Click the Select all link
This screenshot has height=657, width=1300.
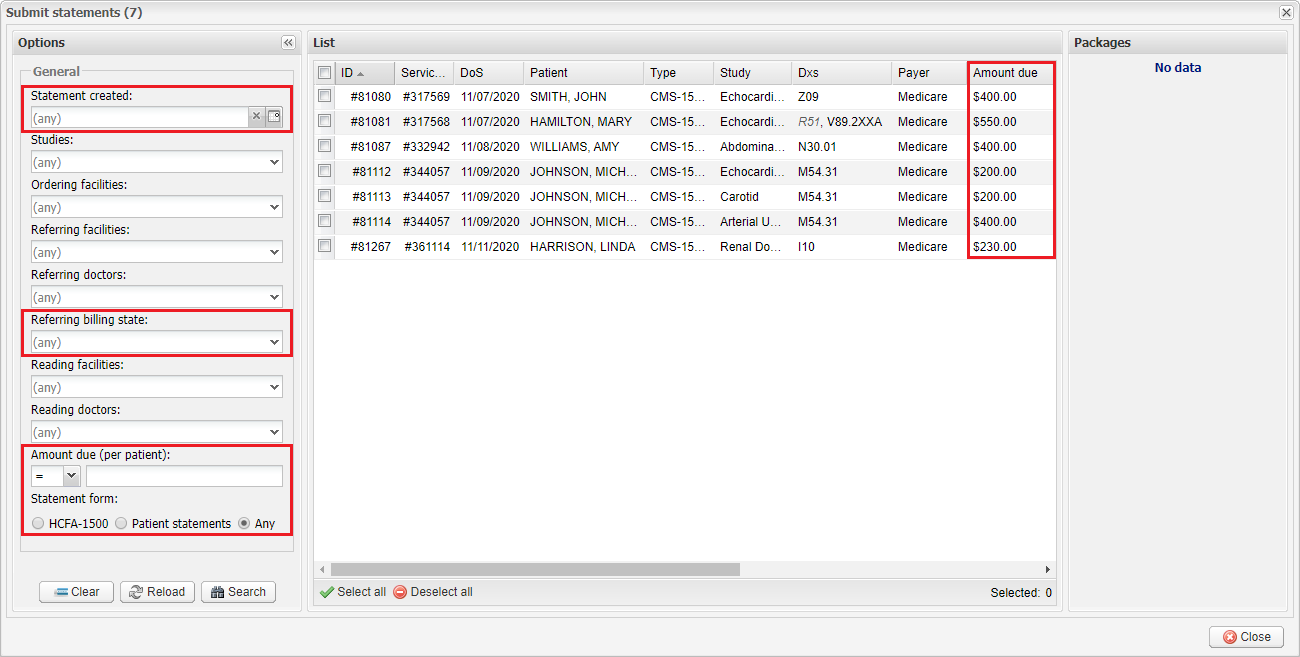click(x=361, y=592)
